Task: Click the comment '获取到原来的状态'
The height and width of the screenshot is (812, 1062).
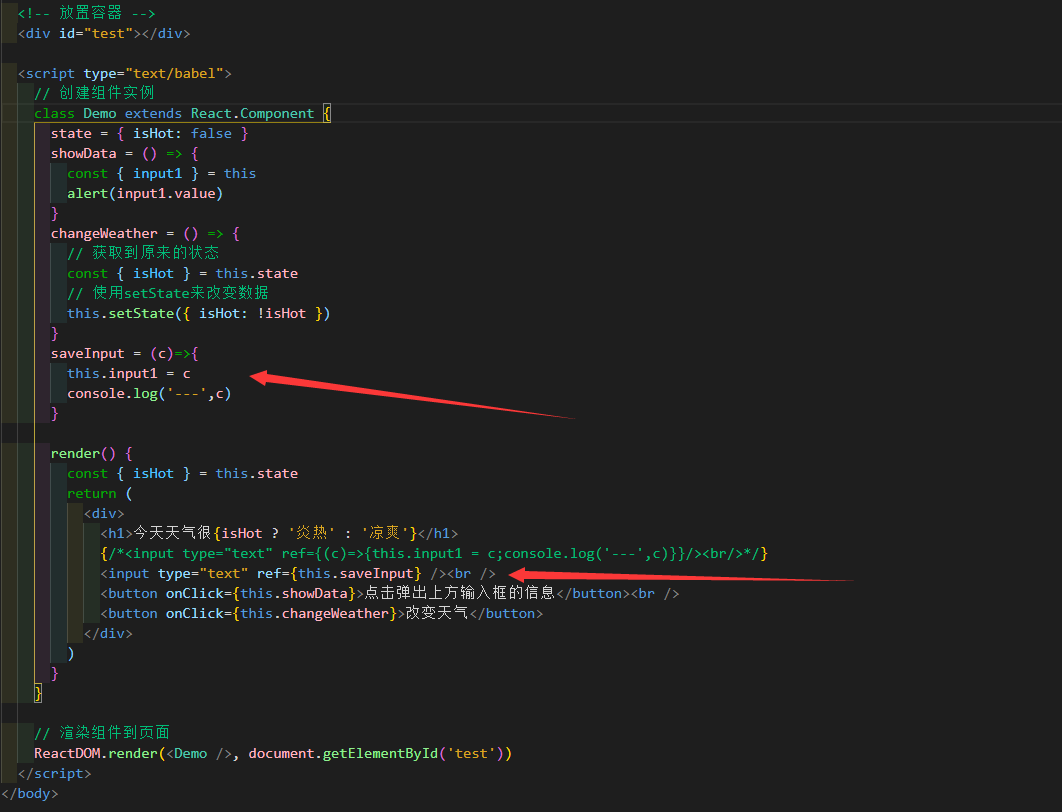Action: [x=143, y=253]
